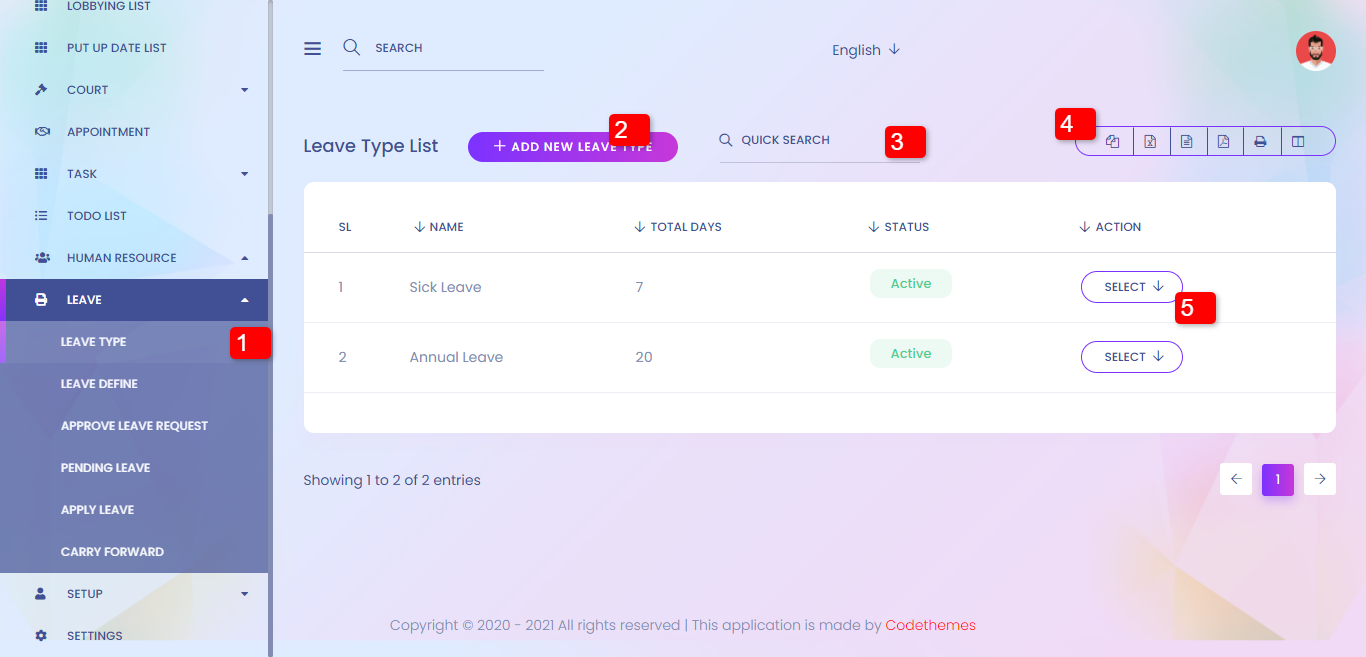The height and width of the screenshot is (657, 1366).
Task: Print the leave type table
Action: [x=1261, y=142]
